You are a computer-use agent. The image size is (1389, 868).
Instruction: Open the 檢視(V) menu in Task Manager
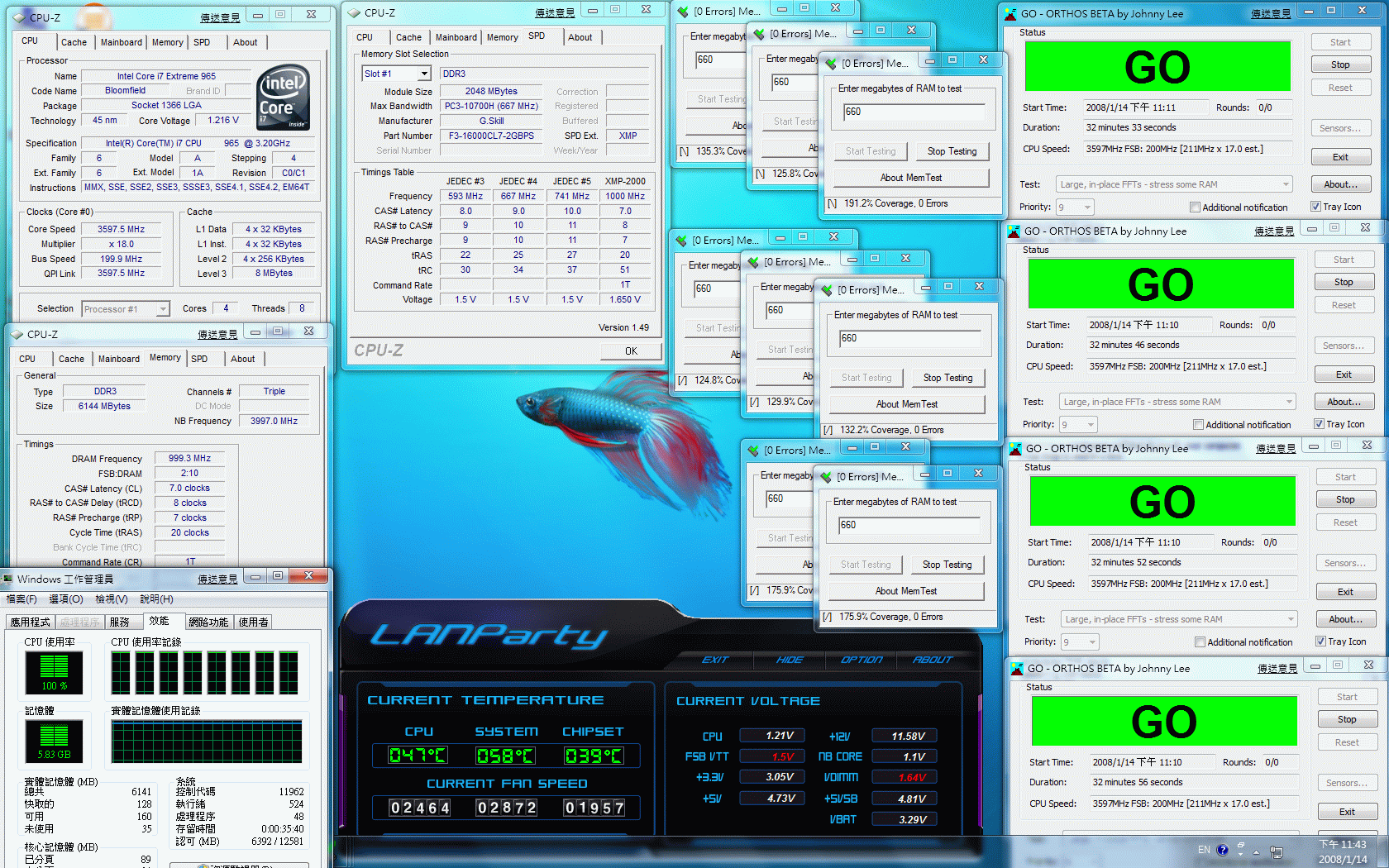click(112, 599)
